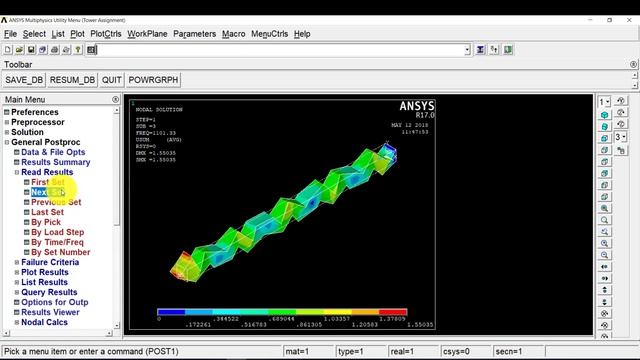Viewport: 640px width, 360px height.
Task: Expand the Preferences tree node
Action: pos(7,112)
